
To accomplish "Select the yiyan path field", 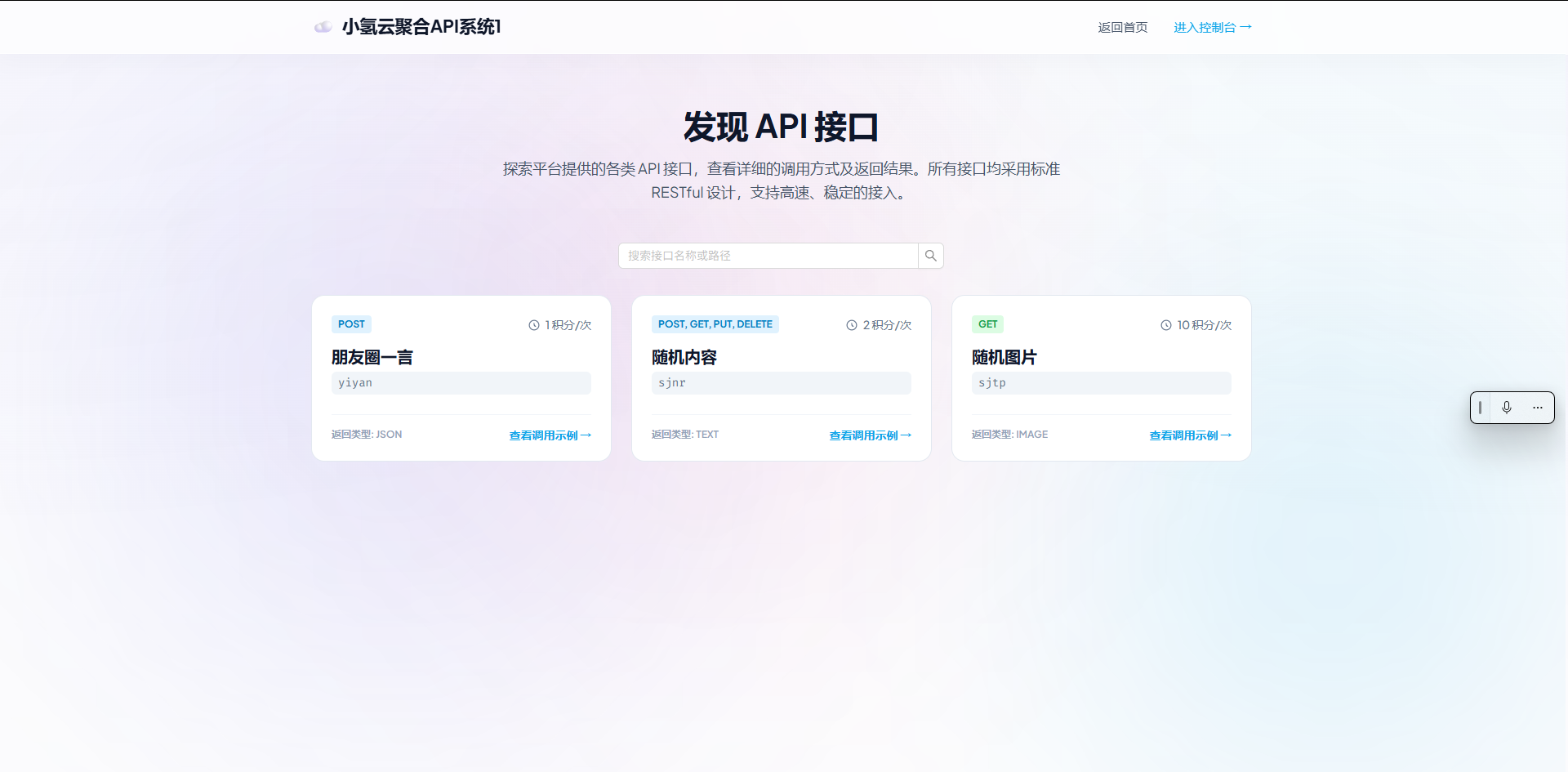I will (461, 382).
